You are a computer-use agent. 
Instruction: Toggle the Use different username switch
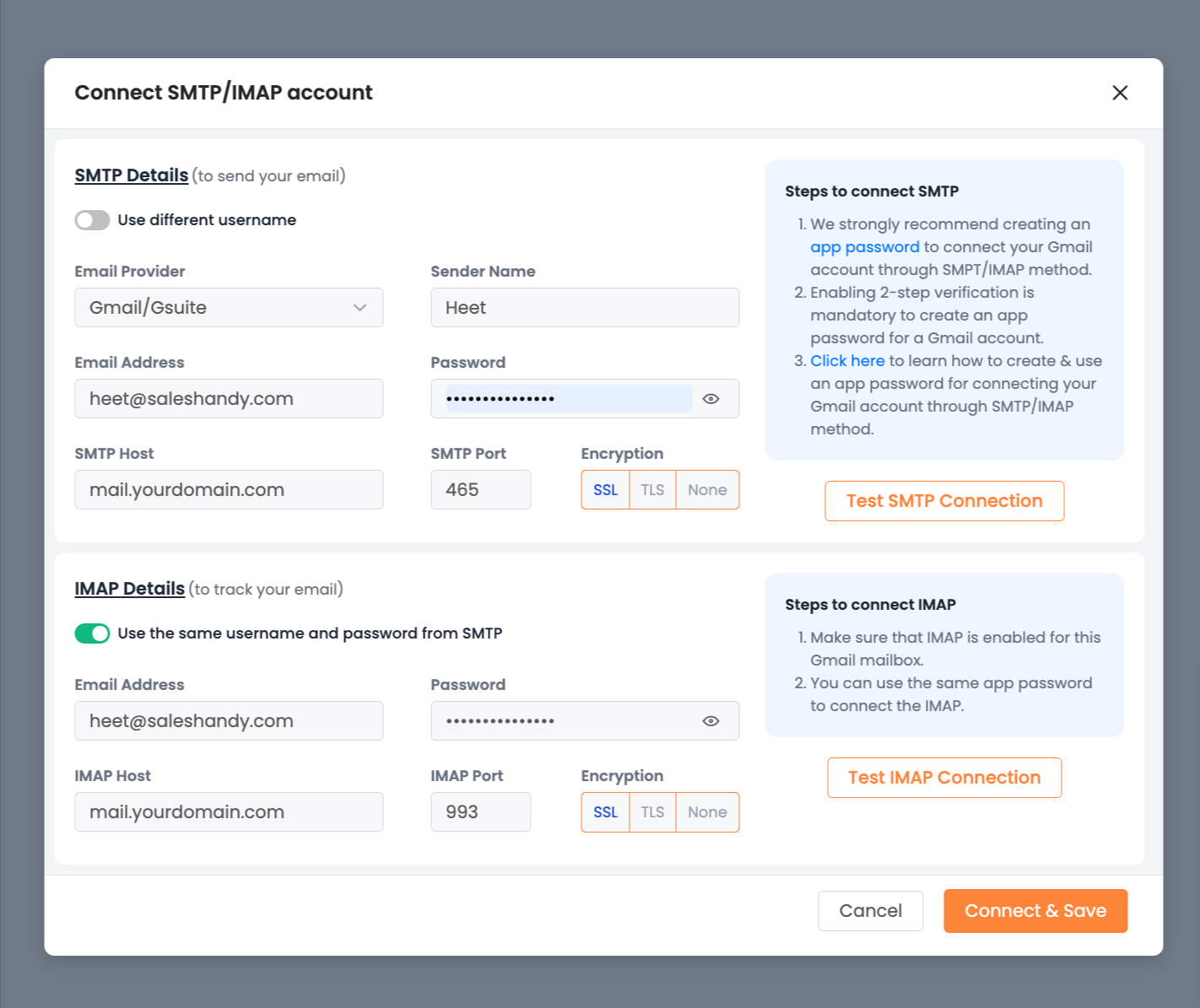(93, 220)
